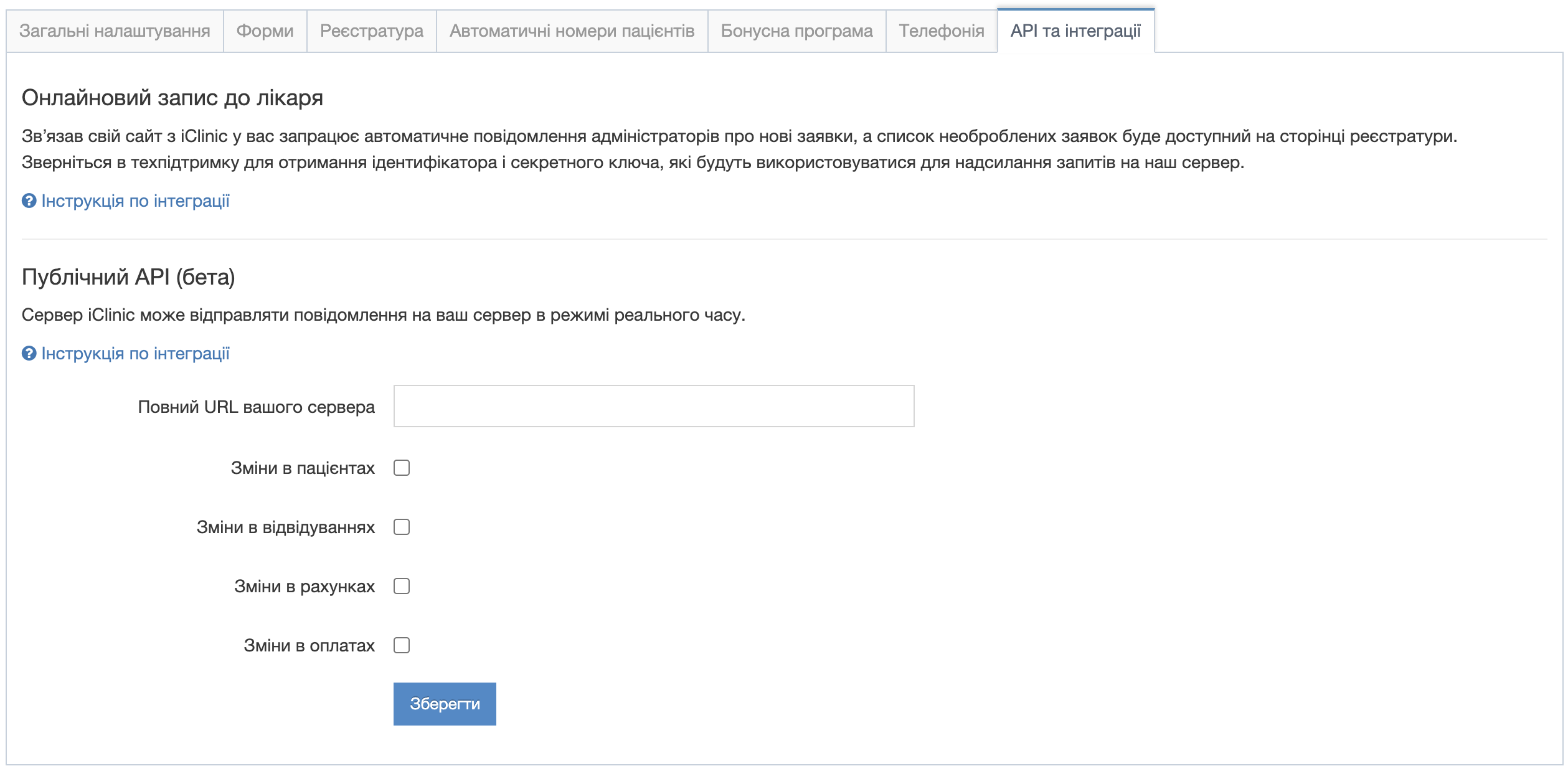Select the API та інтеграції tab
The image size is (1568, 771).
pyautogui.click(x=1076, y=31)
